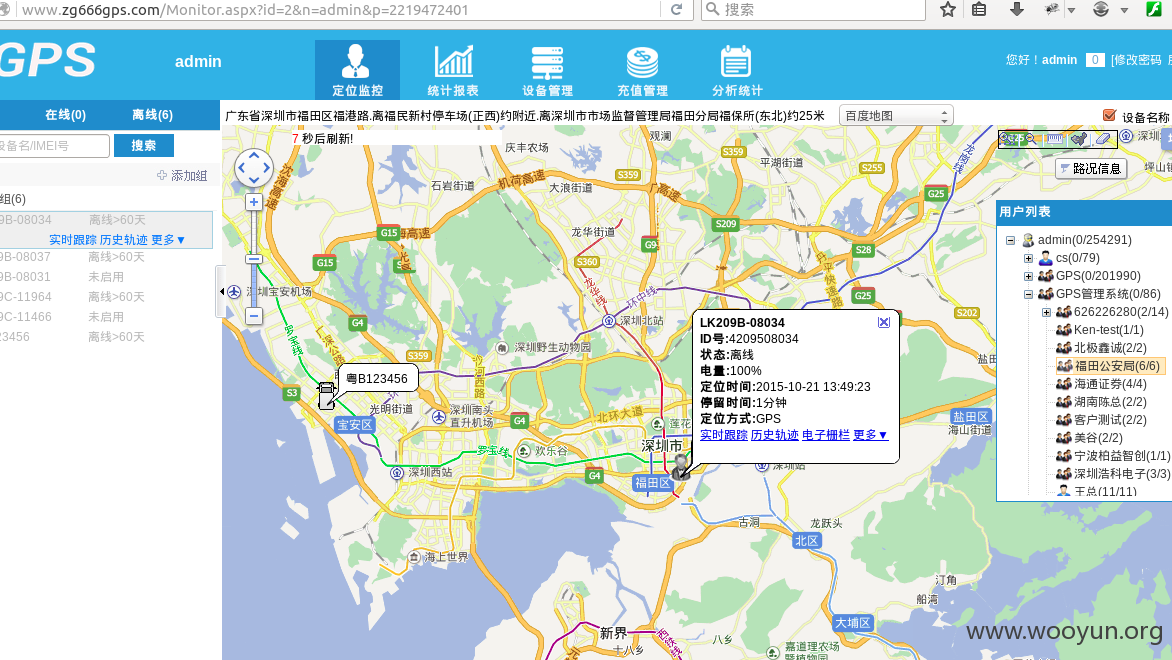Open browser downloads arrow icon

pyautogui.click(x=1017, y=9)
